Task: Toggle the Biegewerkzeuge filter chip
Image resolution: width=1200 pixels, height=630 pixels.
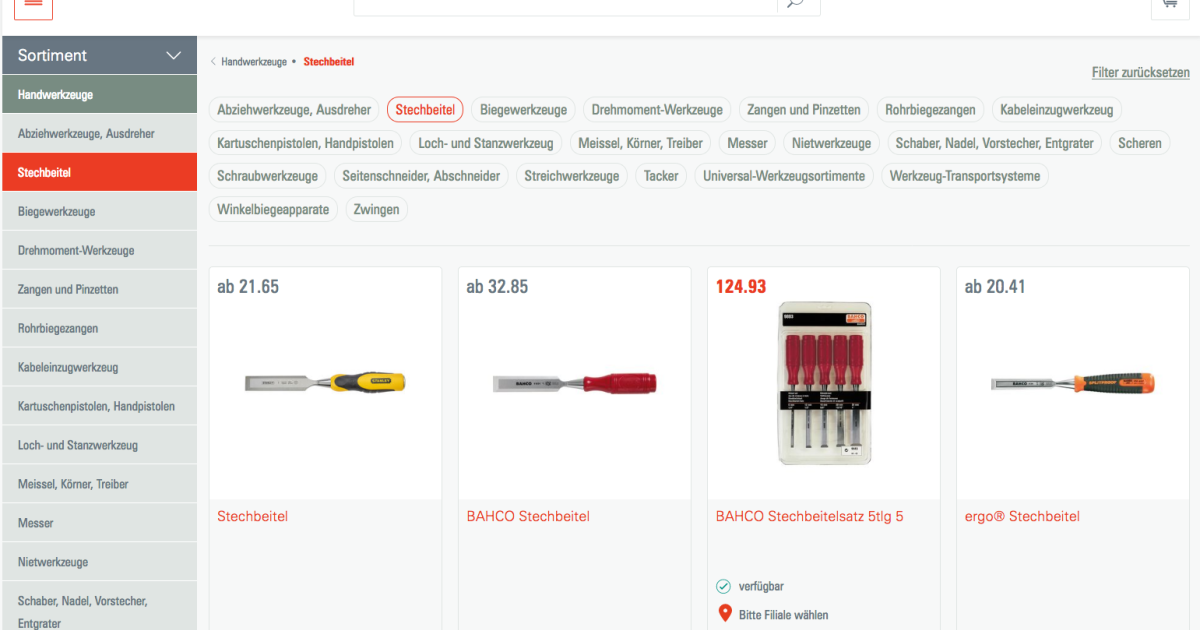Action: tap(523, 110)
